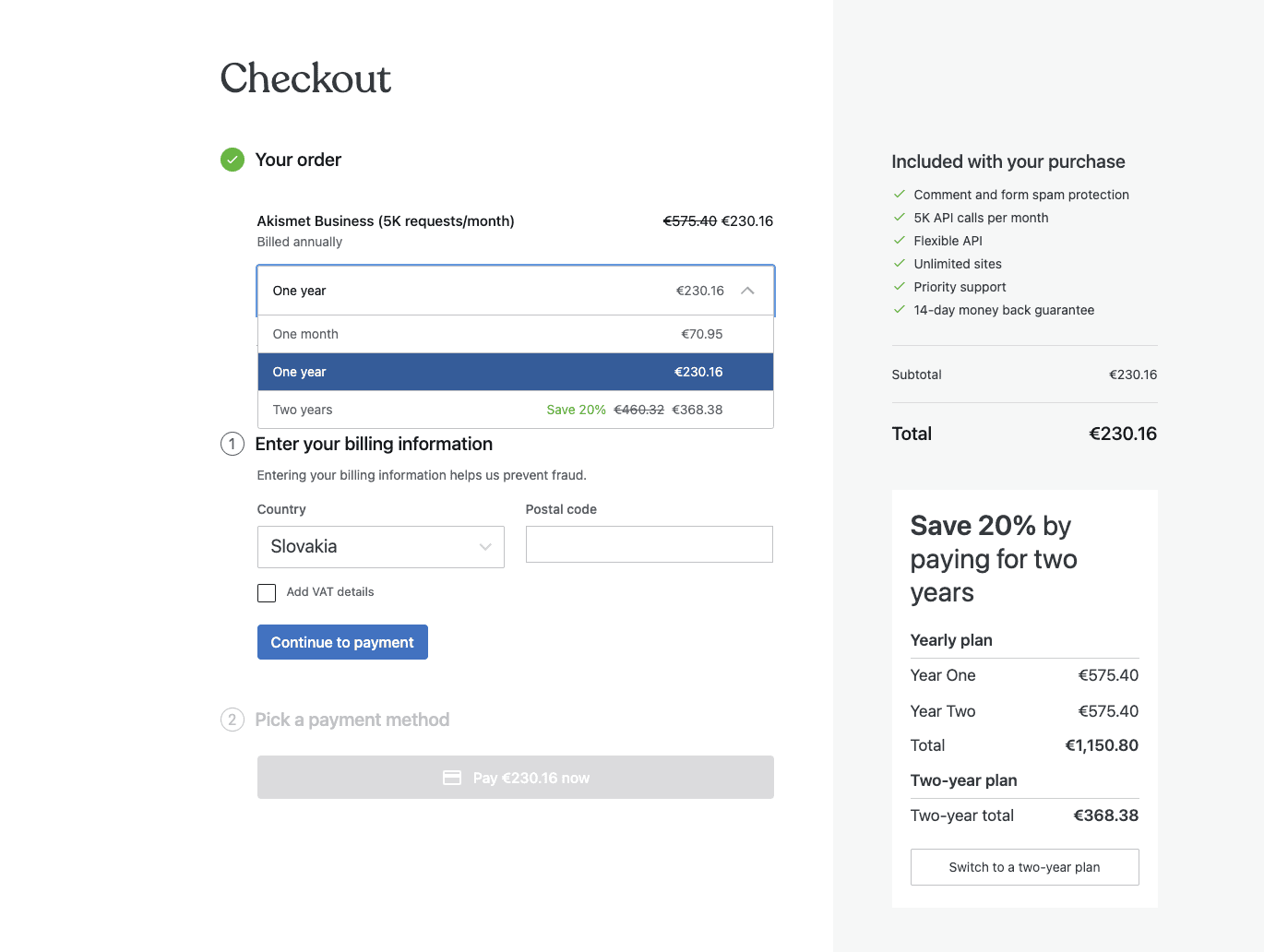Enable the Add VAT details checkbox
The image size is (1264, 952).
point(267,592)
